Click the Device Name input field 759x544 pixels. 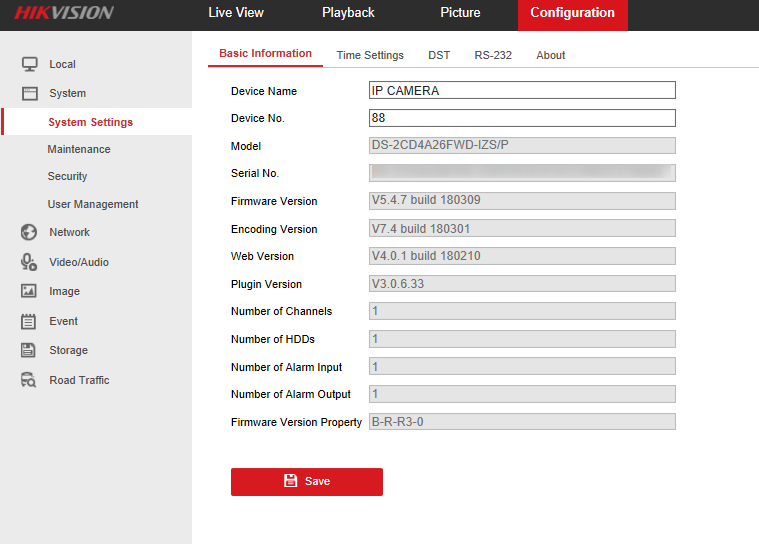click(x=522, y=90)
